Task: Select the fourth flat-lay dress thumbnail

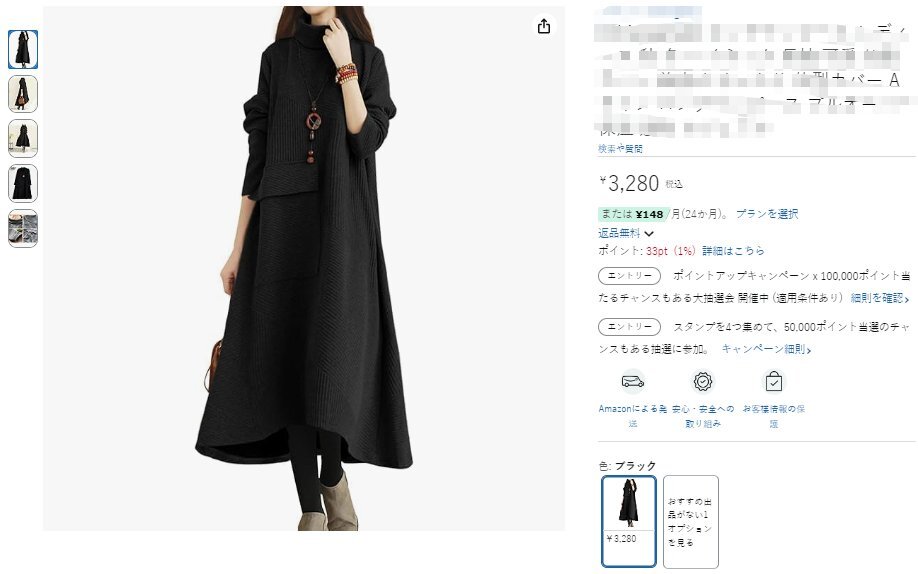Action: point(23,183)
